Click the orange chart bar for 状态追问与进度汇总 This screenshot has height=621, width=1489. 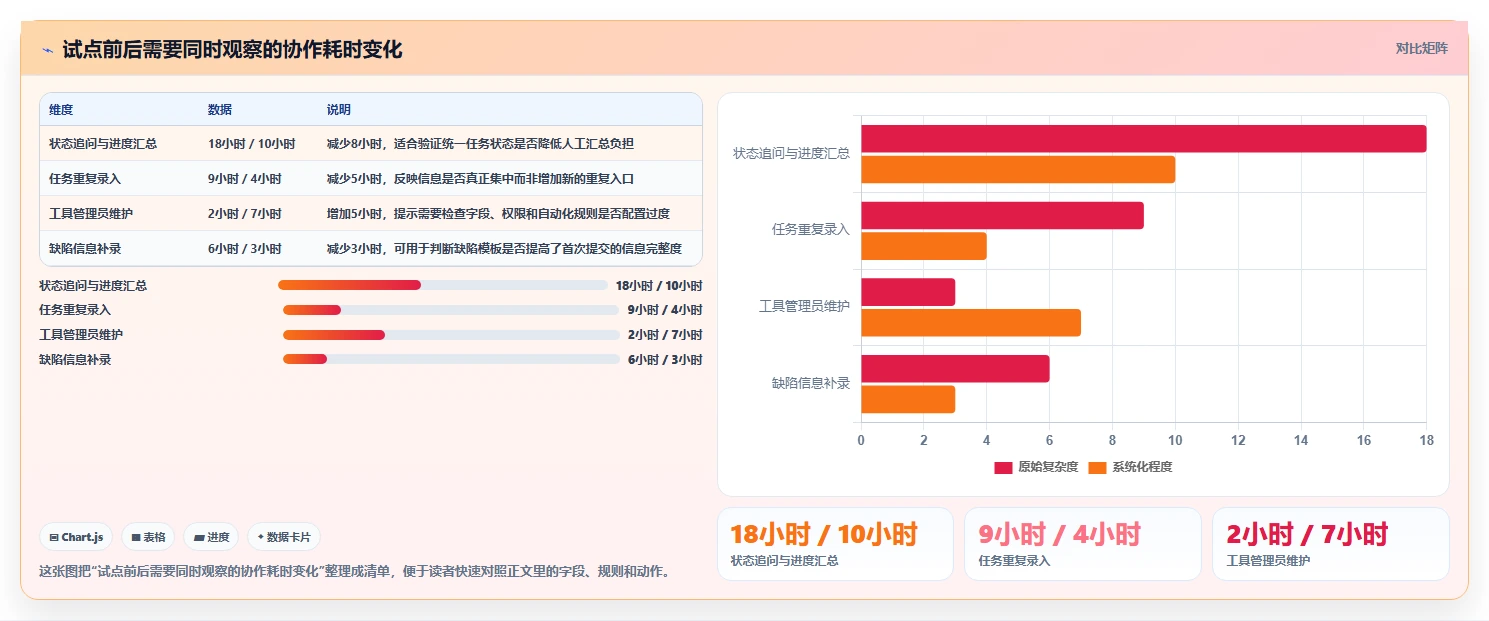[1018, 170]
